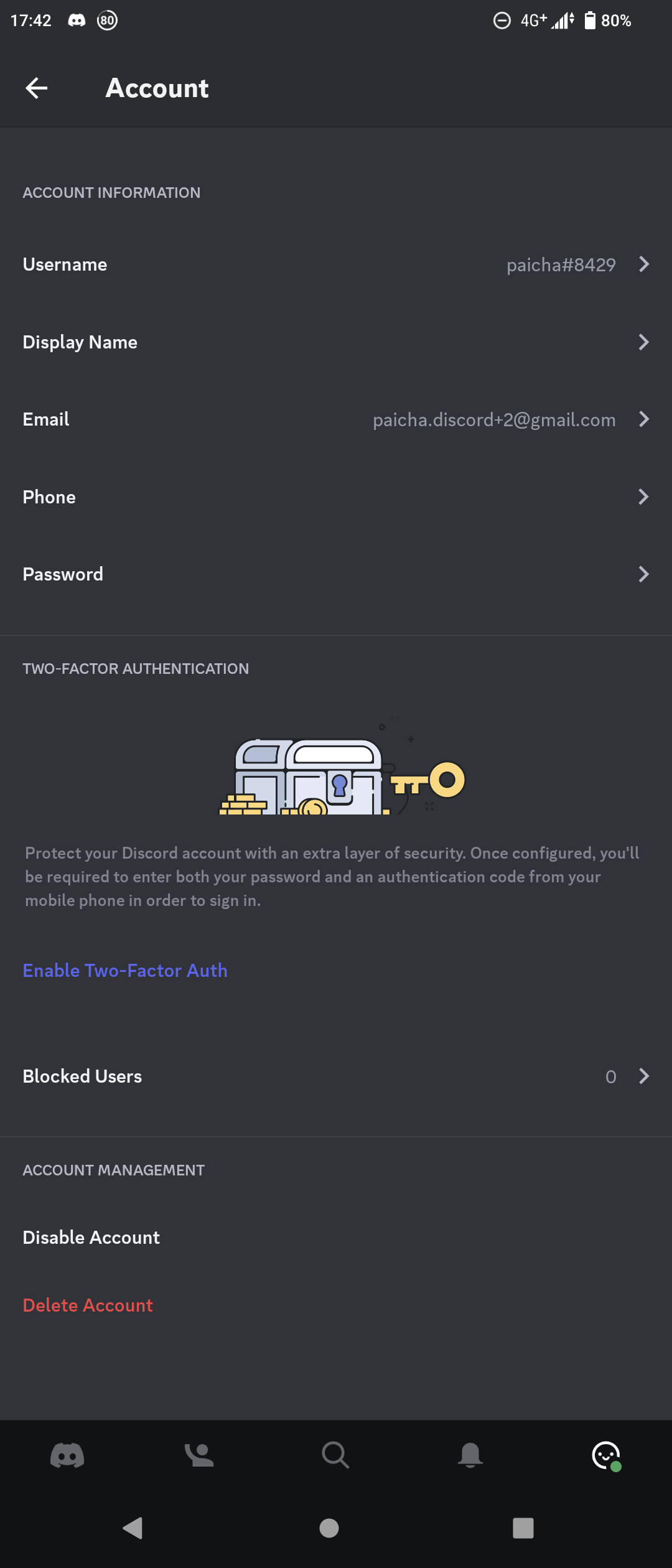672x1568 pixels.
Task: Tap the back arrow in the header
Action: tap(36, 88)
